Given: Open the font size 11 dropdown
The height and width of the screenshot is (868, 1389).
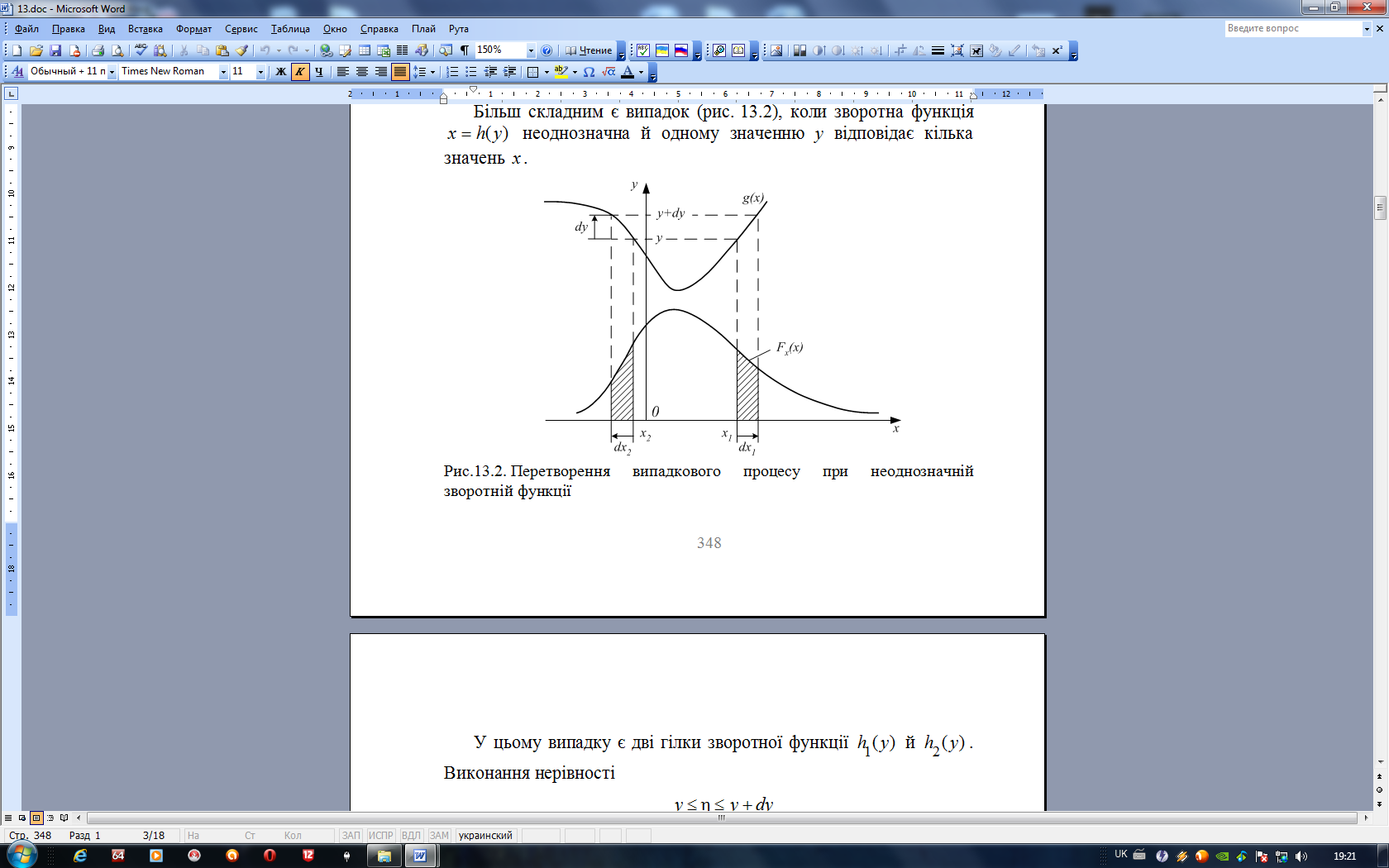Looking at the screenshot, I should (x=260, y=72).
